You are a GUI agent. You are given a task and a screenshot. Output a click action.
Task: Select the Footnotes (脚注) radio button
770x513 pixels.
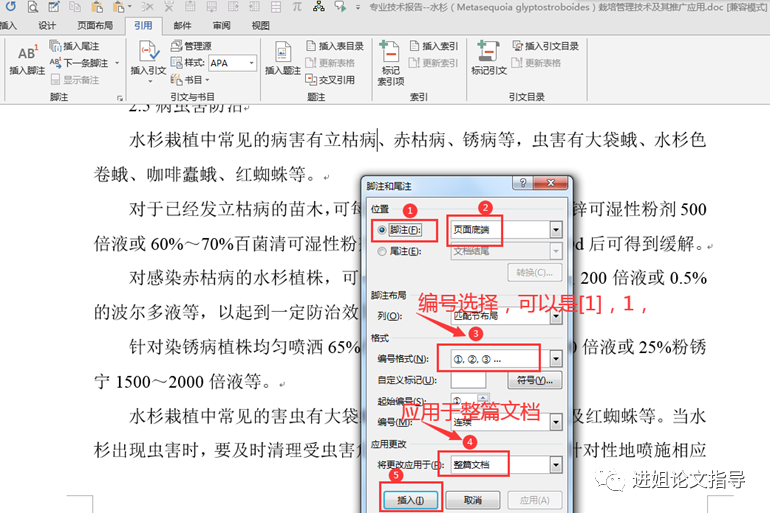coord(382,230)
